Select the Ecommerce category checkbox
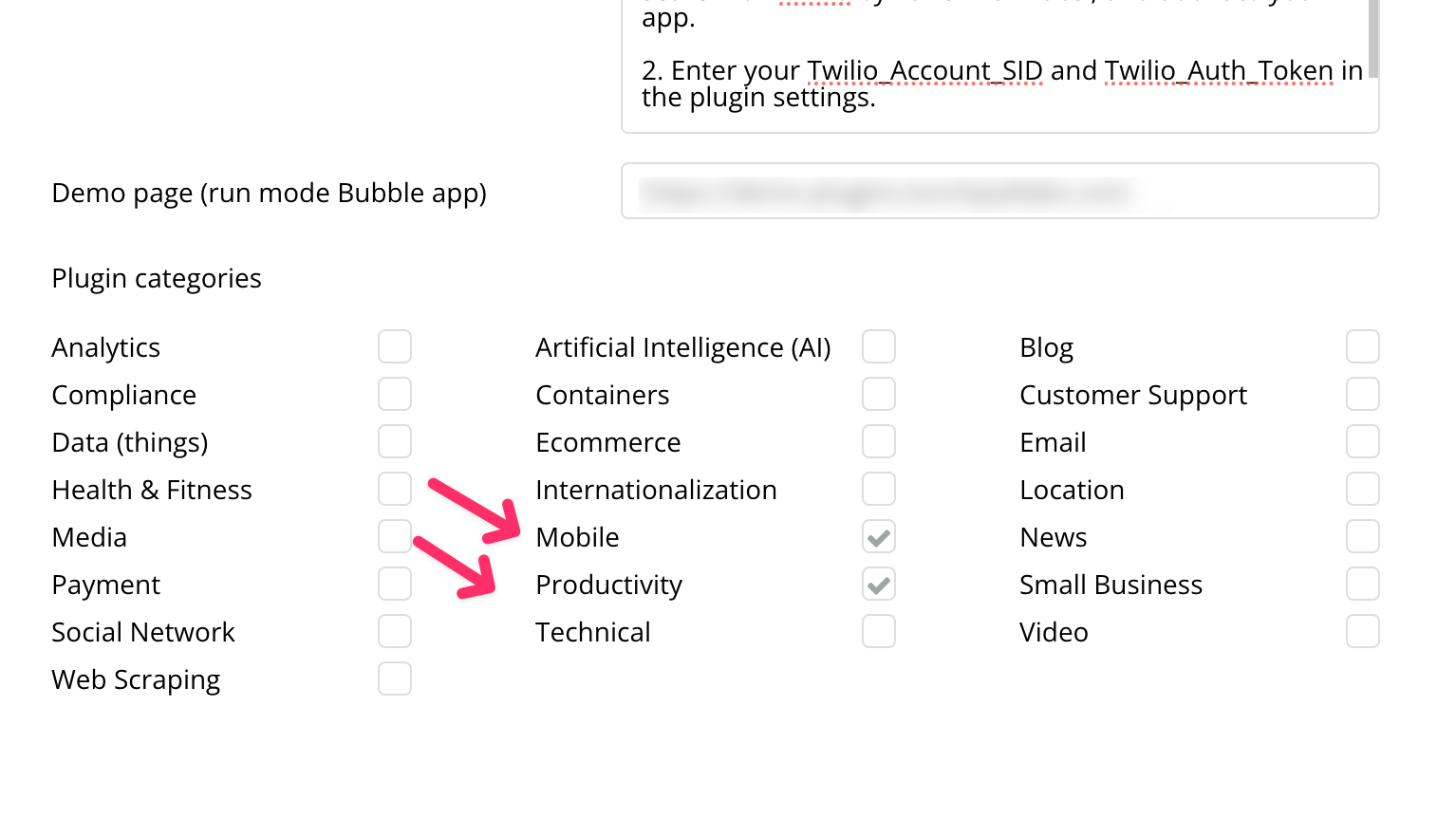Image resolution: width=1456 pixels, height=818 pixels. tap(879, 441)
